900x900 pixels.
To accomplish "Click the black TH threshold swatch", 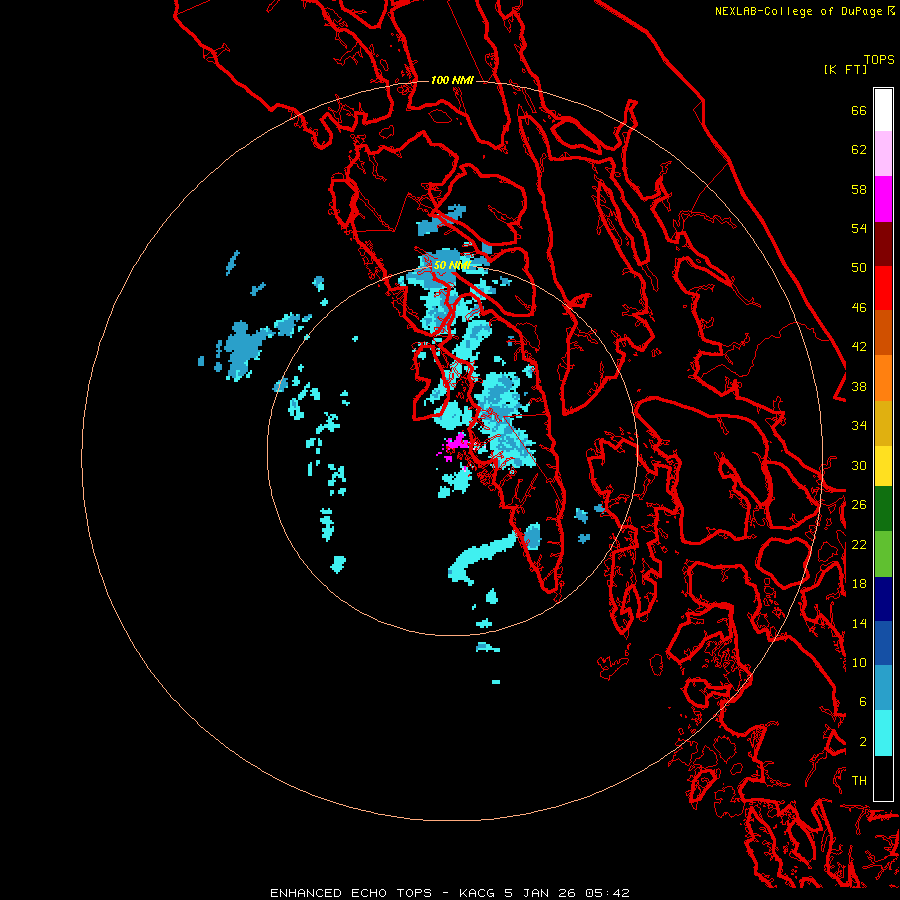I will (x=883, y=778).
